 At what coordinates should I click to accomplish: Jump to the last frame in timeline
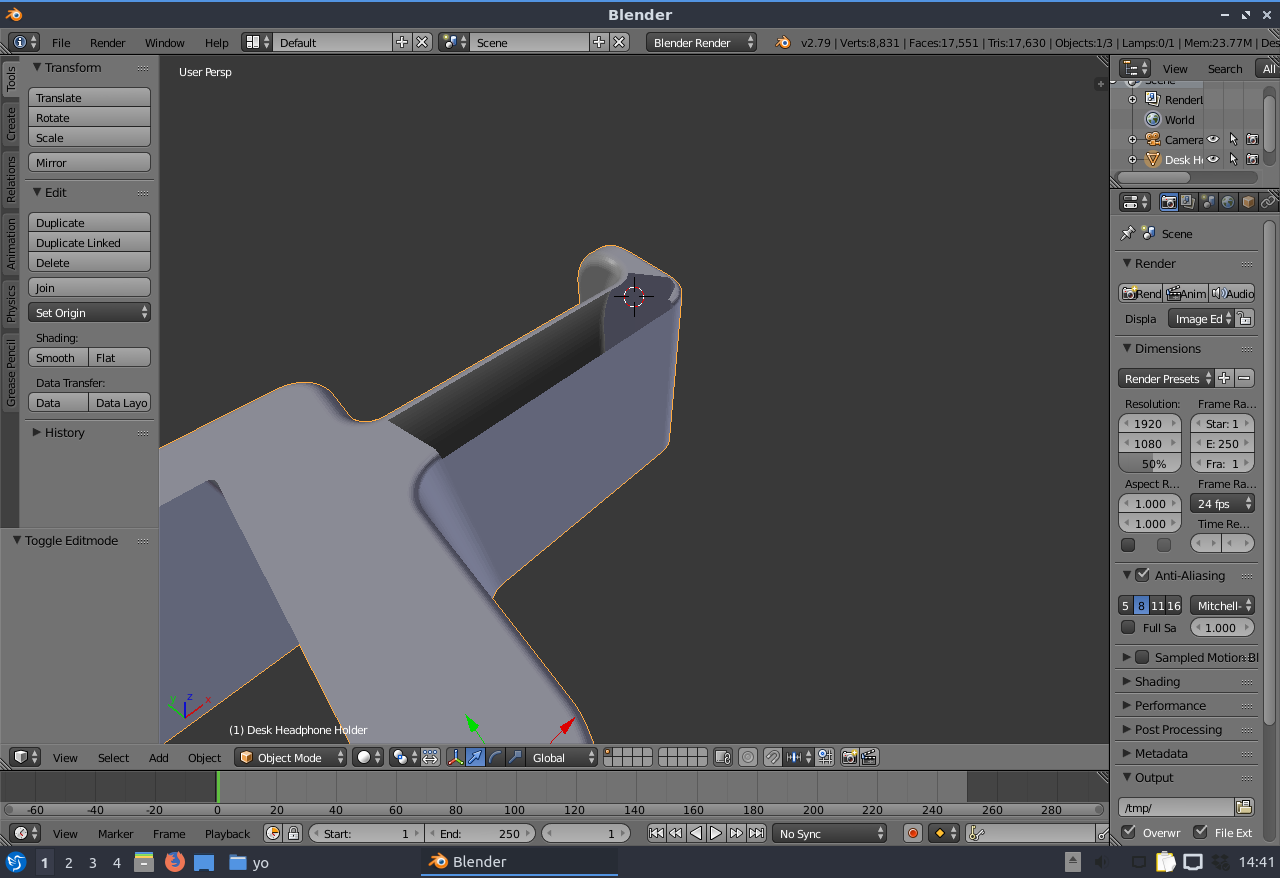[x=757, y=833]
